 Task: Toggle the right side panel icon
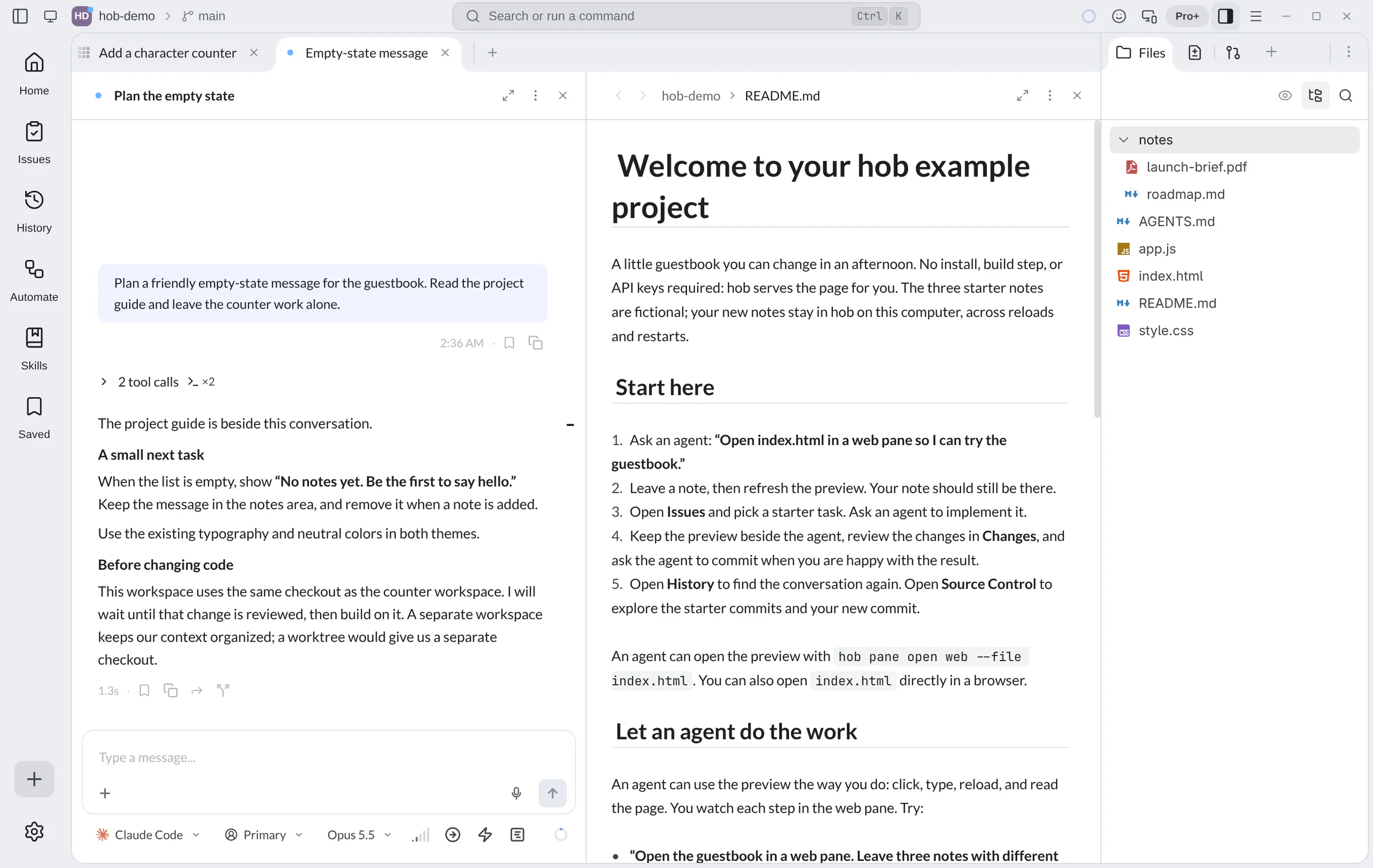pos(1226,16)
